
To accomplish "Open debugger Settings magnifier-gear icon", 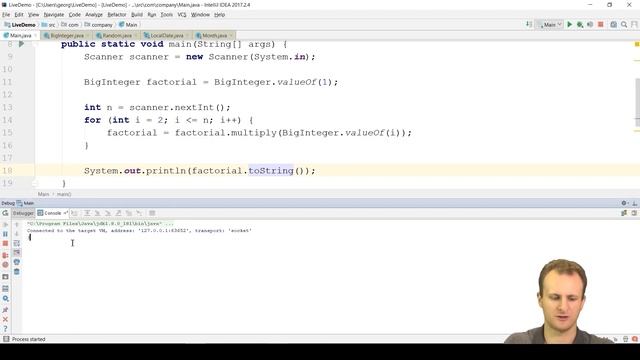I will tap(5, 298).
